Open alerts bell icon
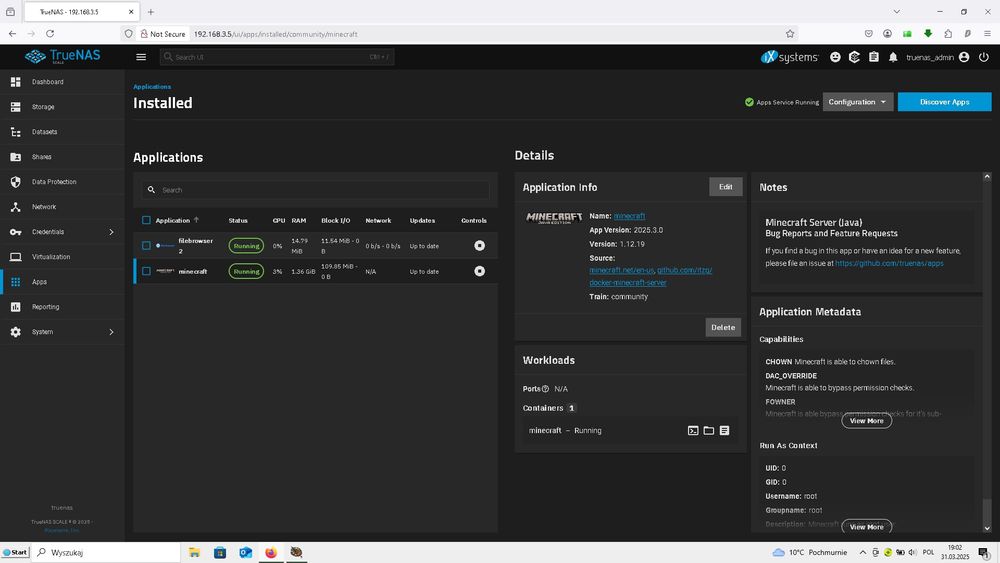 point(893,57)
